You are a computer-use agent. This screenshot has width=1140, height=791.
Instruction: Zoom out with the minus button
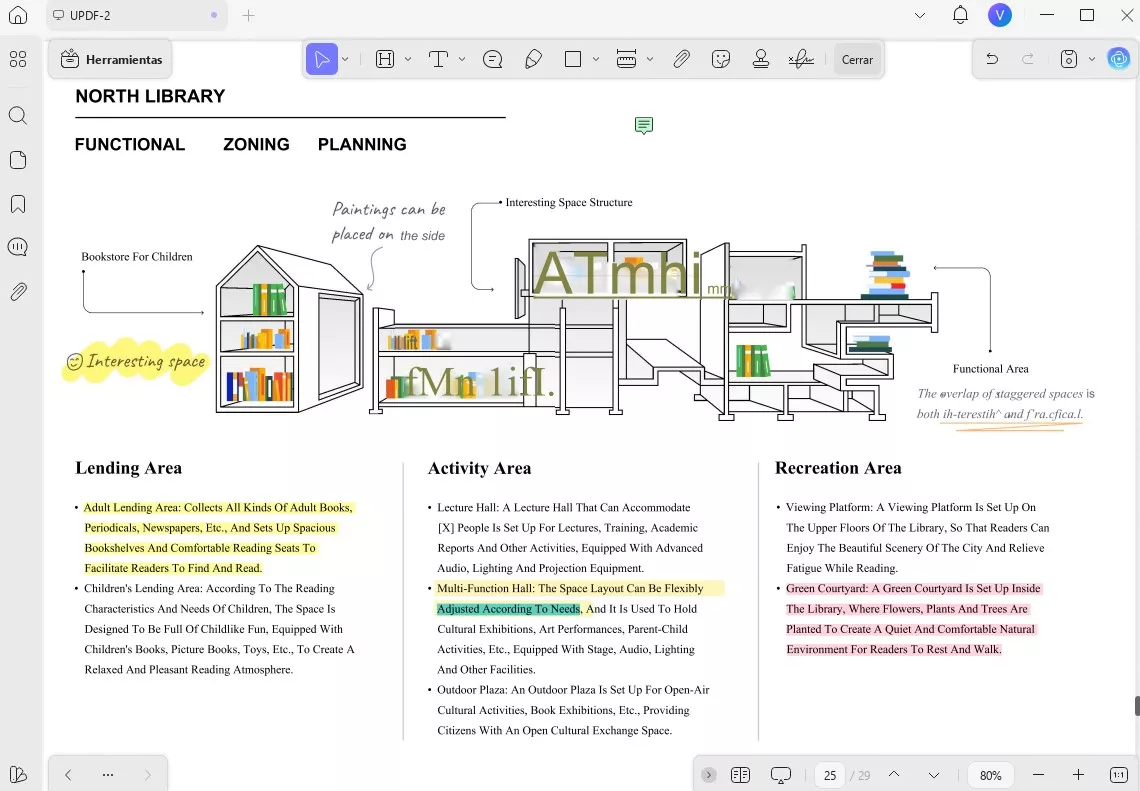point(1038,775)
